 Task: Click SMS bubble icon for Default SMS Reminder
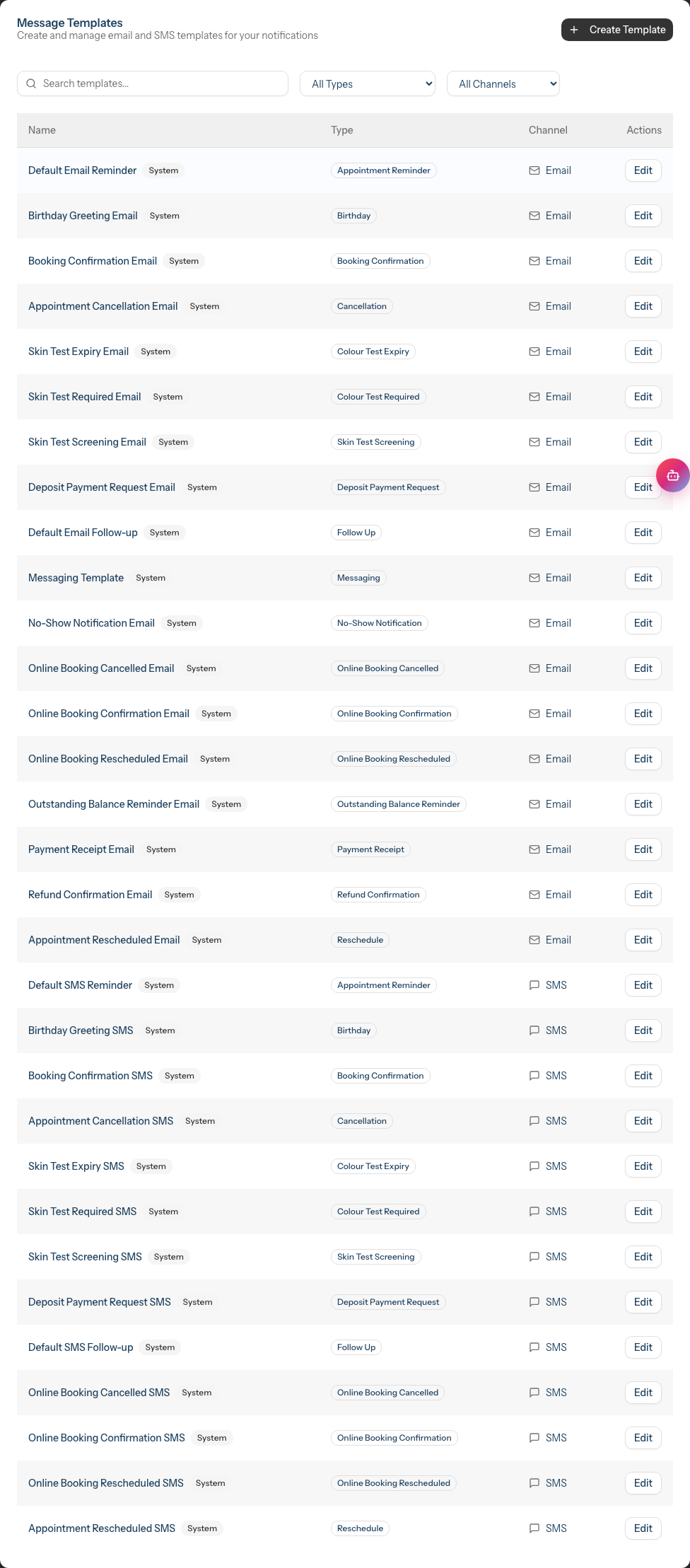[534, 985]
